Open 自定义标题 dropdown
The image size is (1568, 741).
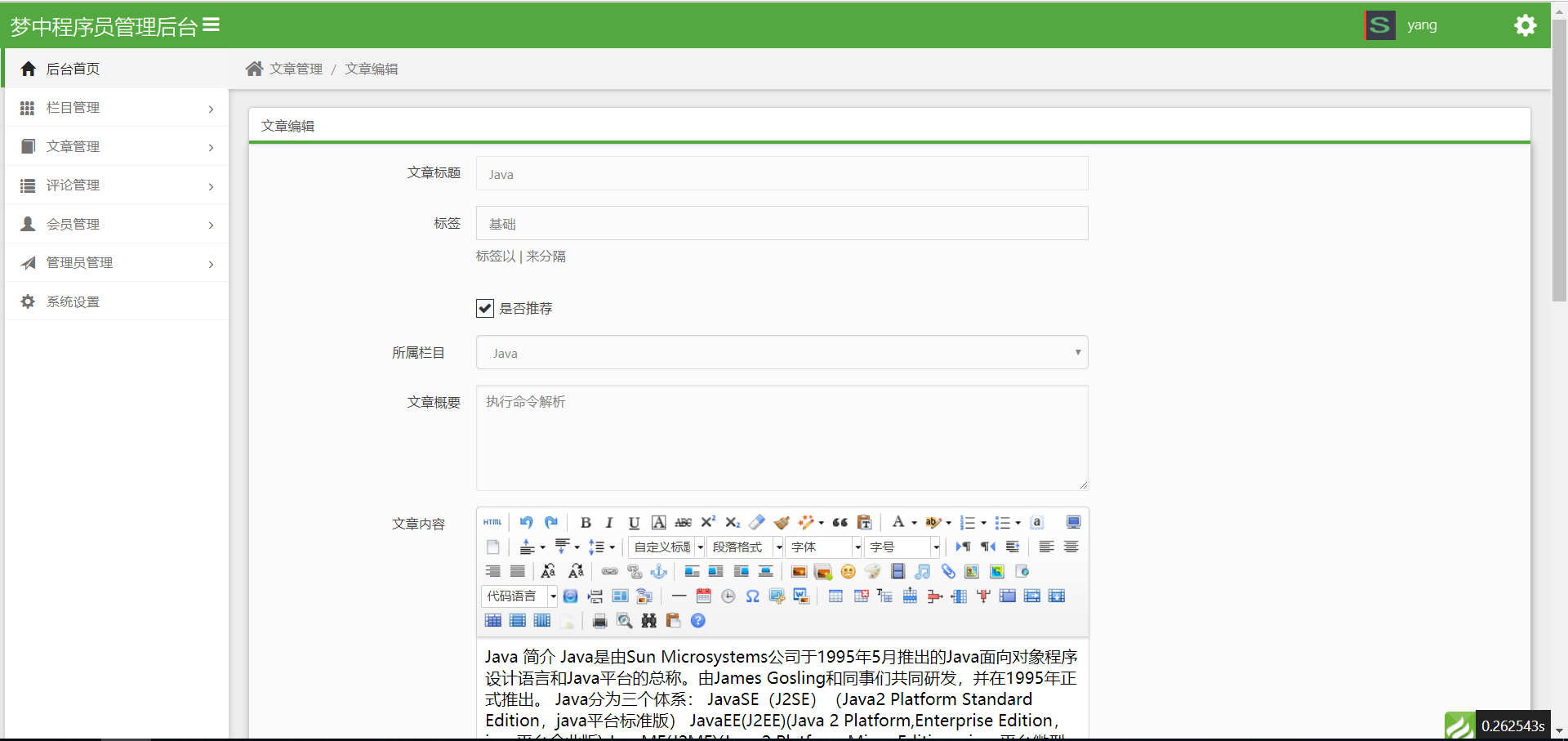(x=666, y=547)
